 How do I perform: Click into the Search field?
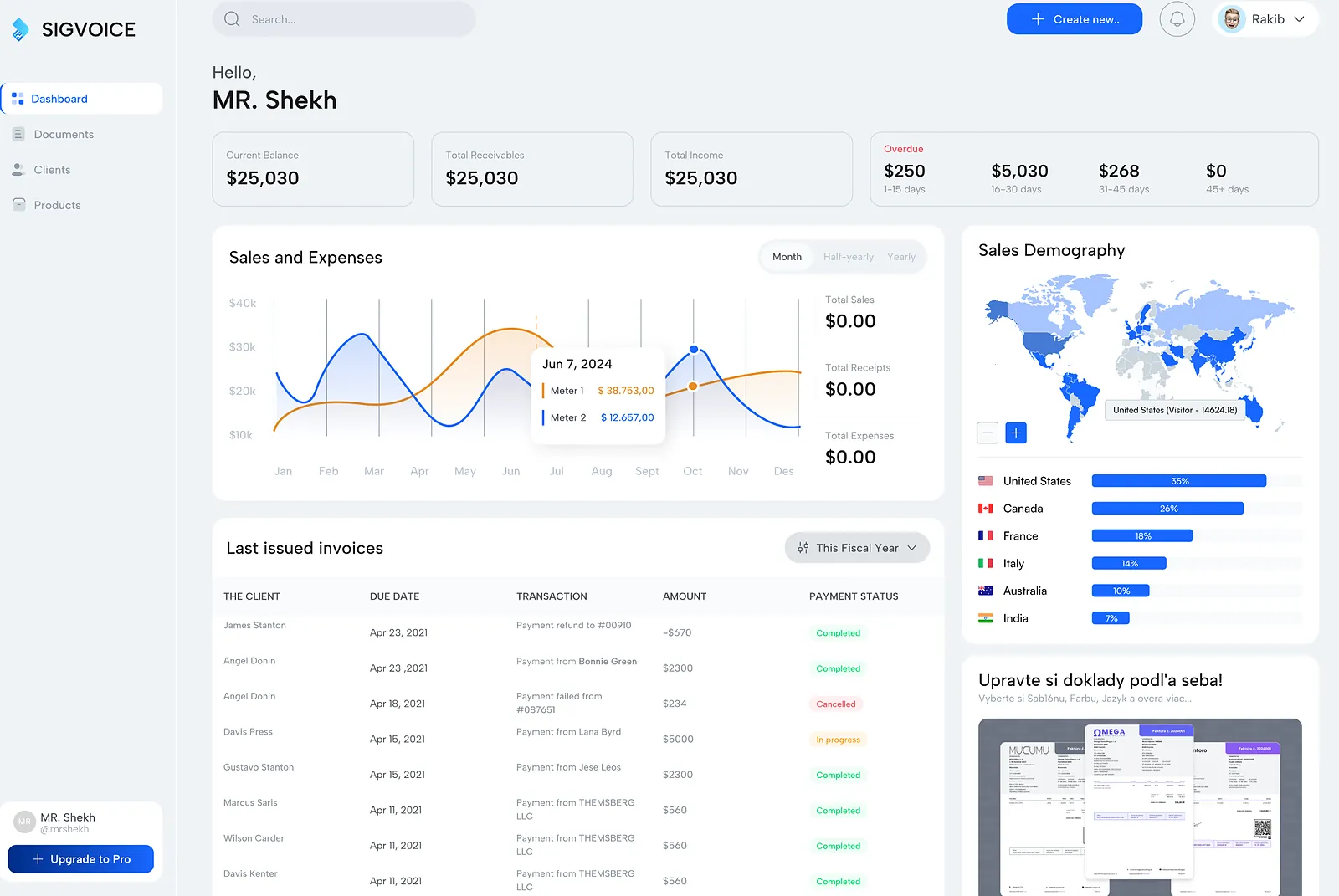[344, 19]
